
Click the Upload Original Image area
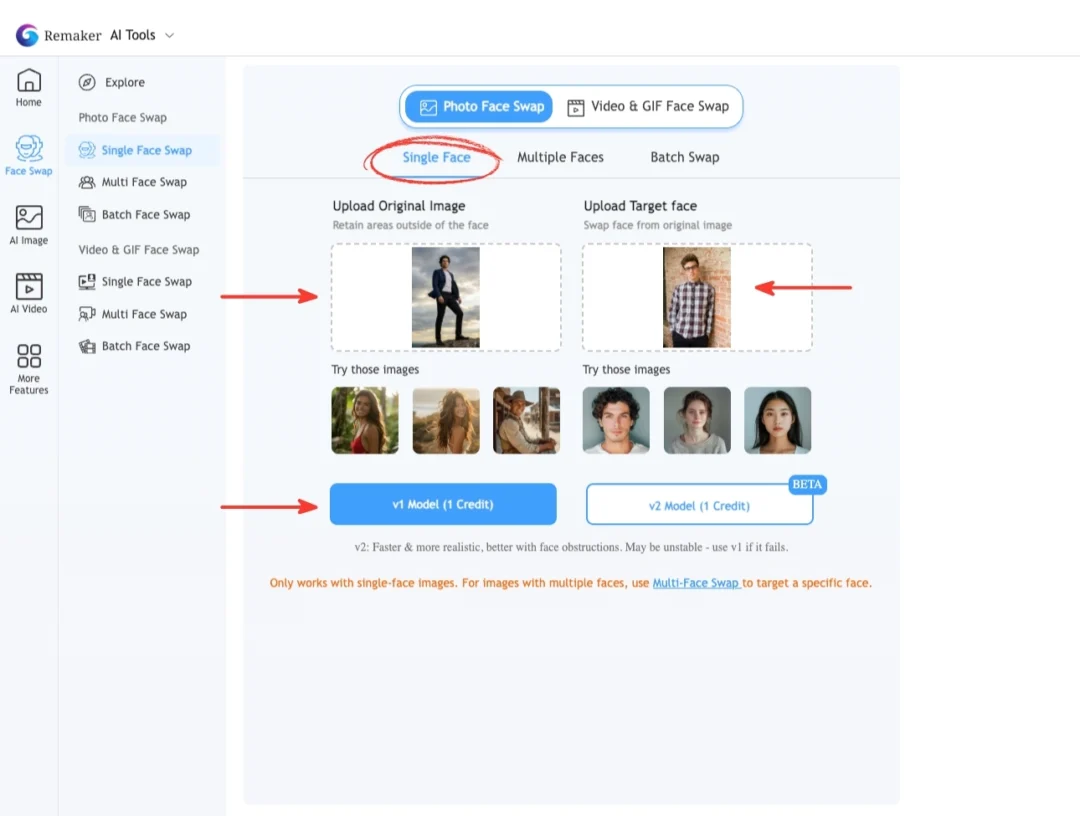(x=445, y=296)
